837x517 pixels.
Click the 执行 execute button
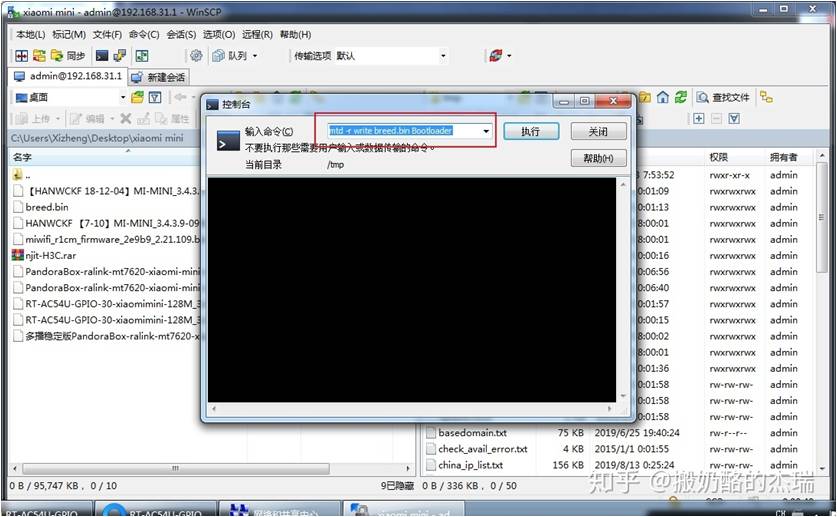click(x=531, y=131)
